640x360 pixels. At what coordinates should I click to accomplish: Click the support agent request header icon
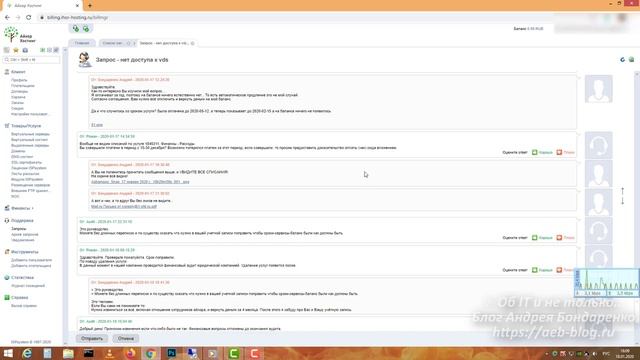click(84, 60)
